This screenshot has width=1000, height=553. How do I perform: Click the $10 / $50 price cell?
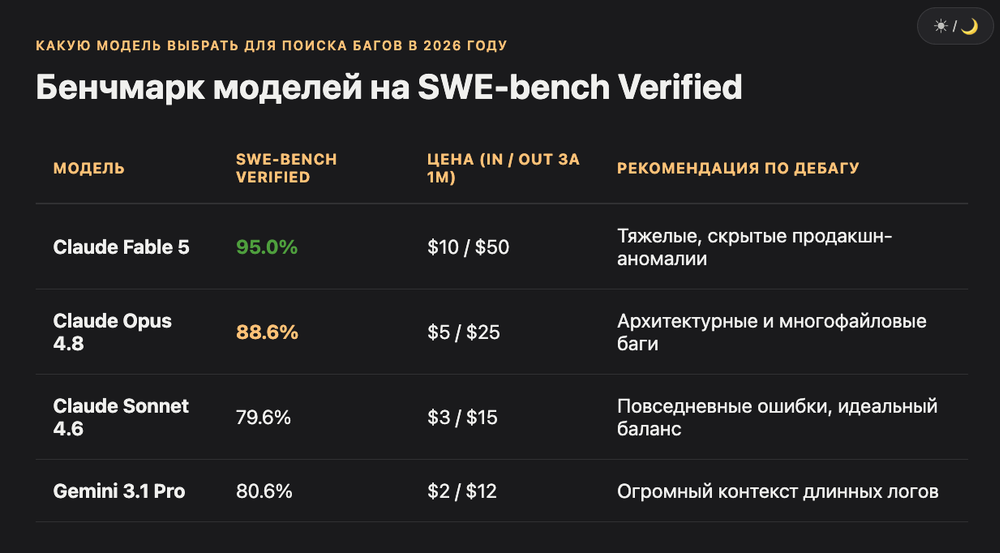pyautogui.click(x=468, y=247)
